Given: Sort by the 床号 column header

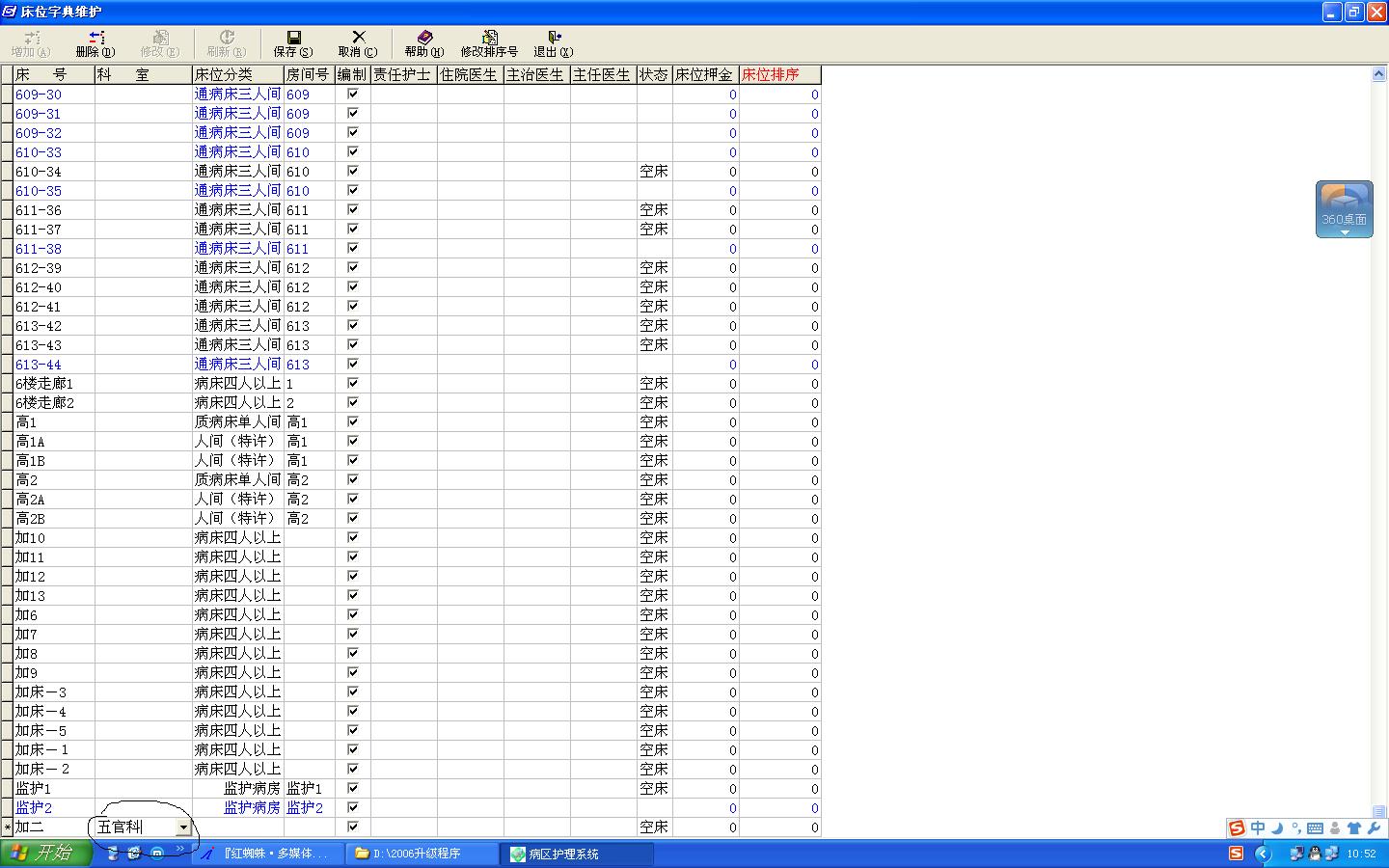Looking at the screenshot, I should pyautogui.click(x=54, y=74).
